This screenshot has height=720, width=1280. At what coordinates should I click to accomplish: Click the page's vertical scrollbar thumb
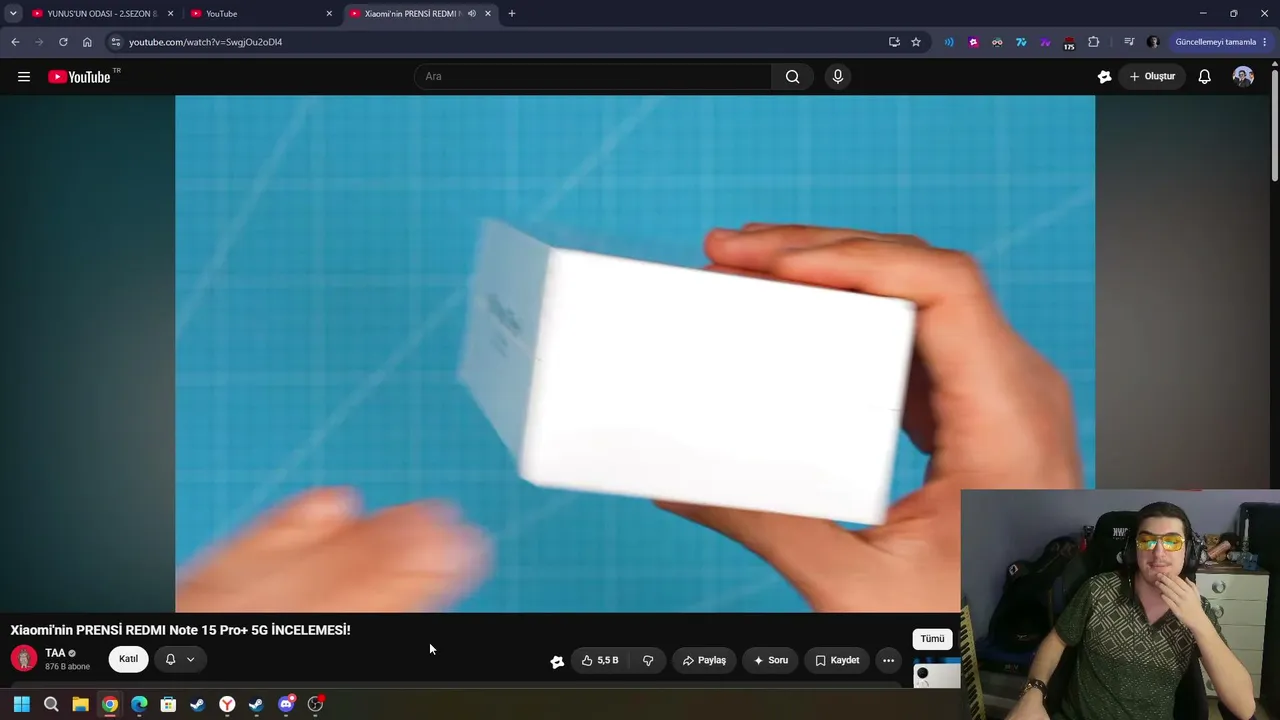coord(1275,127)
